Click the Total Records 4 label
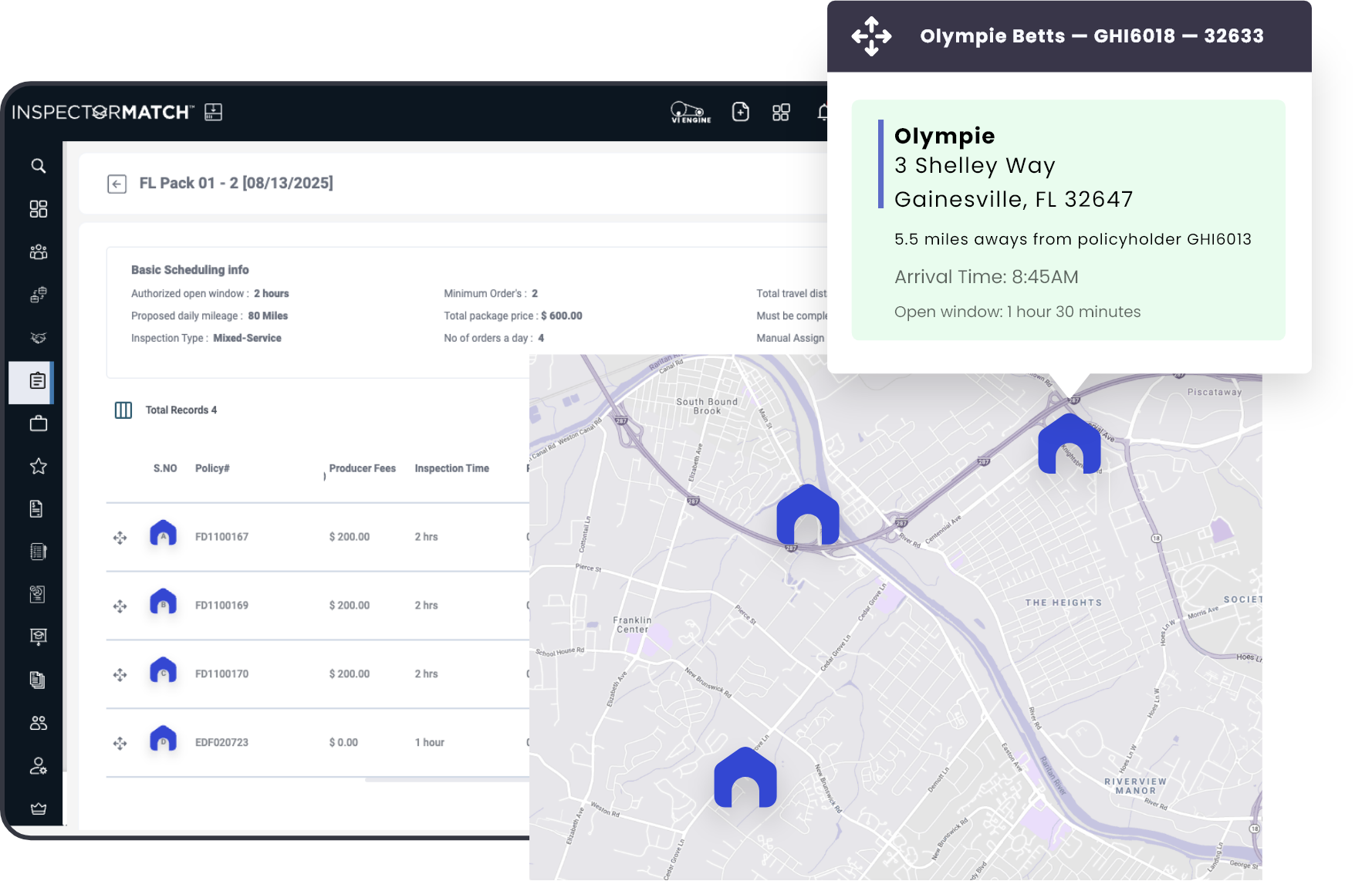This screenshot has height=881, width=1372. 181,410
